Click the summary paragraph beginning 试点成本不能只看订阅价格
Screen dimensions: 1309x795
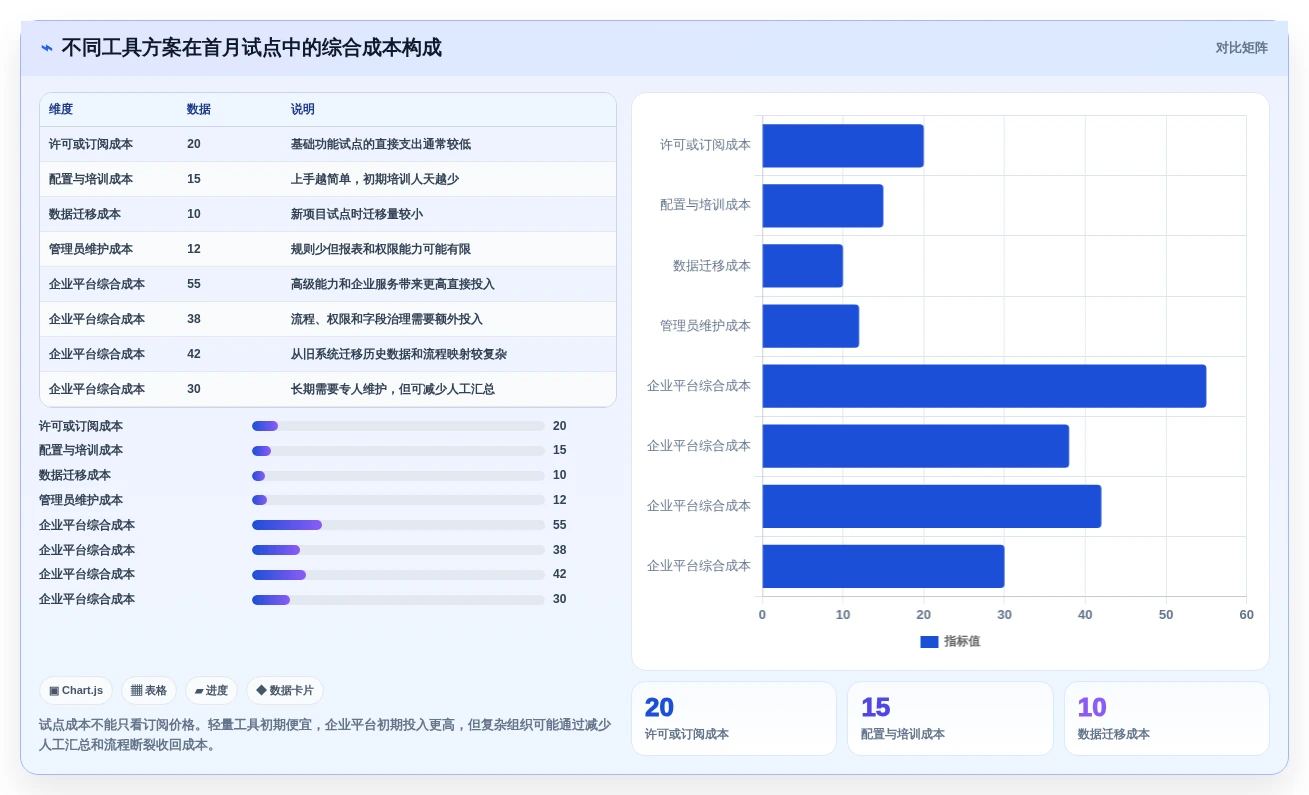pos(325,735)
